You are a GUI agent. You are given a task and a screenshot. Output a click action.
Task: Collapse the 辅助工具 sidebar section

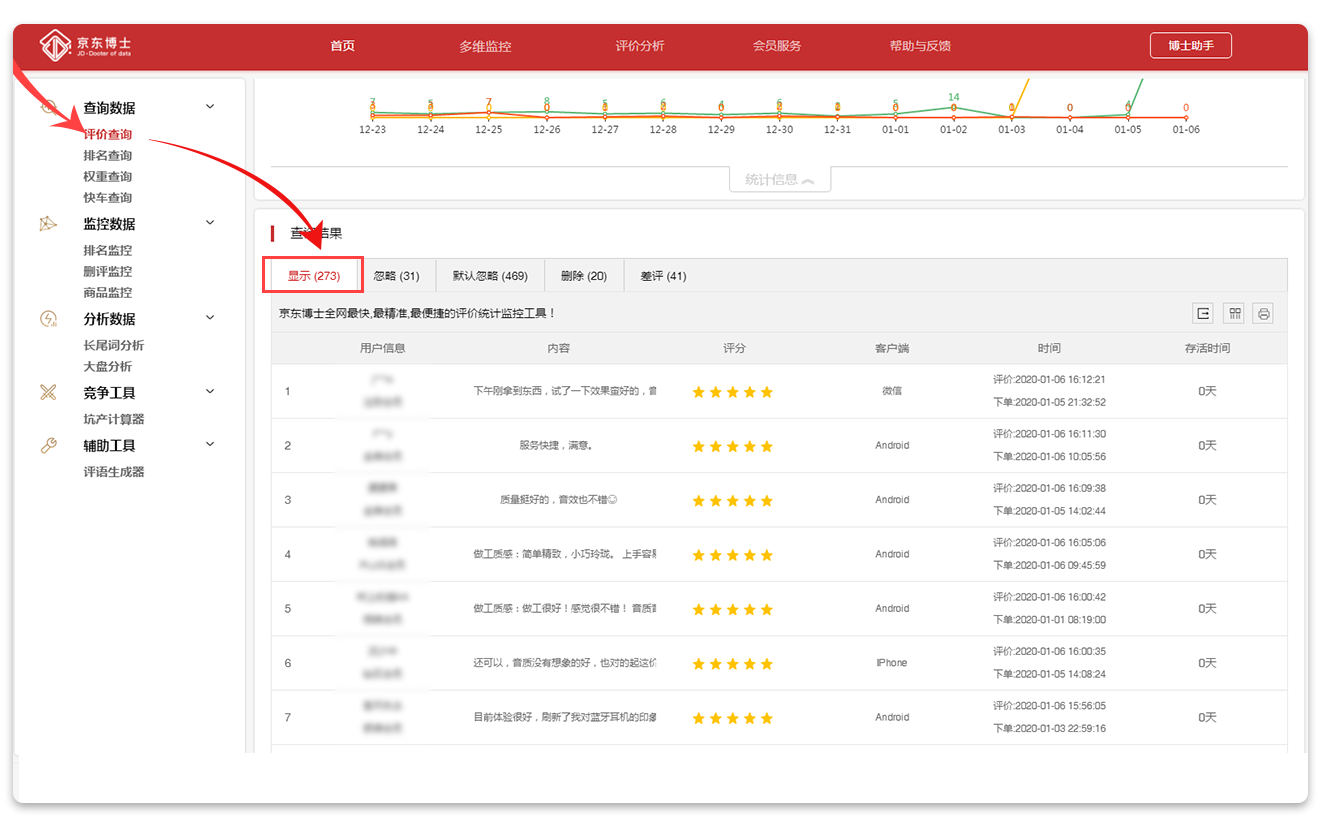click(210, 445)
